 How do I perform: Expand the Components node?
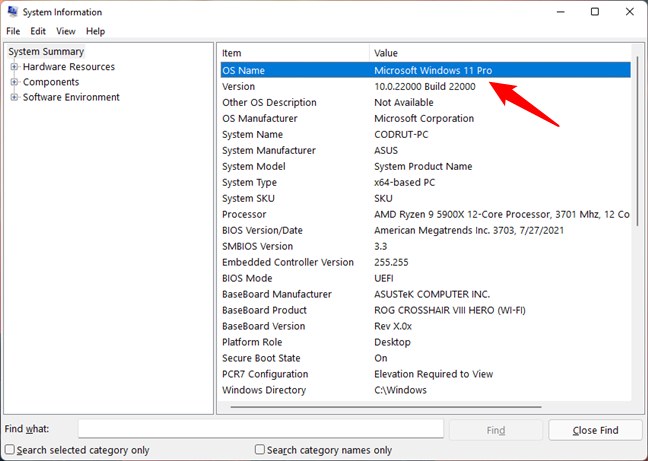click(x=14, y=82)
